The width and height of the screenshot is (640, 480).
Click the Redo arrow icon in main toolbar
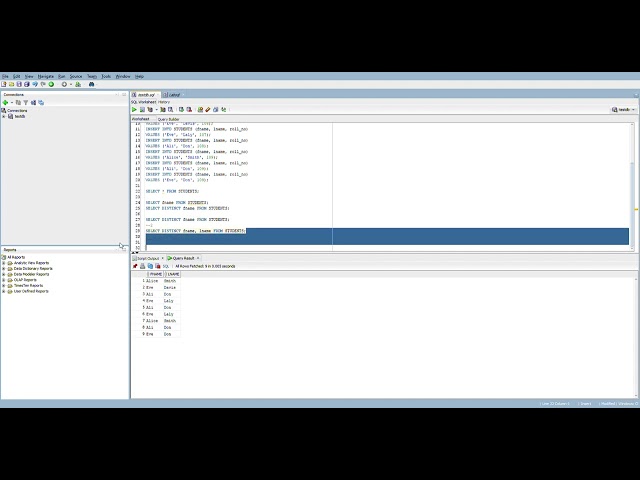[43, 84]
